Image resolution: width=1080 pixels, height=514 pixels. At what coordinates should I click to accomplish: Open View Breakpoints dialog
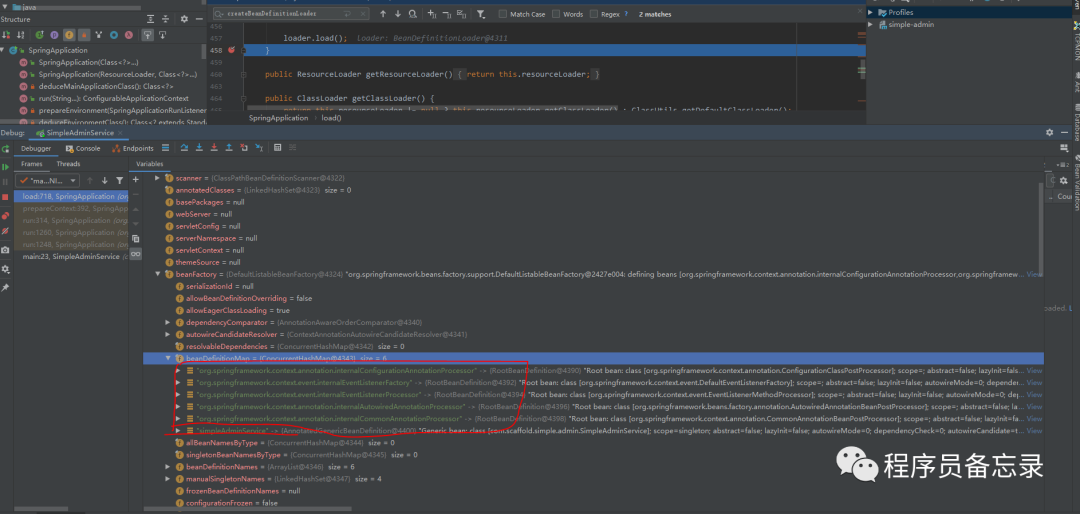pyautogui.click(x=6, y=216)
